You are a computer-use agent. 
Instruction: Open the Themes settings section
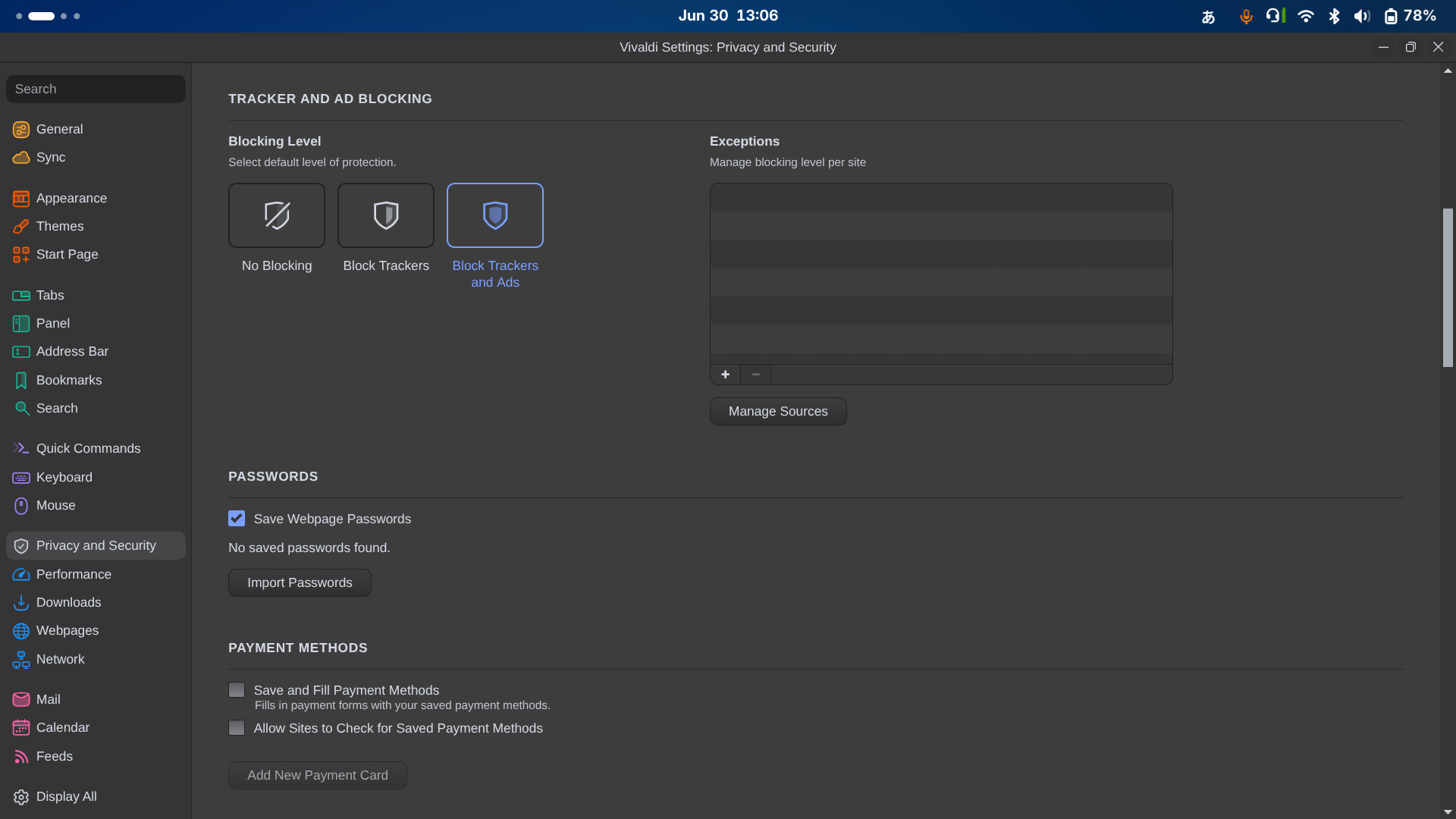click(96, 227)
